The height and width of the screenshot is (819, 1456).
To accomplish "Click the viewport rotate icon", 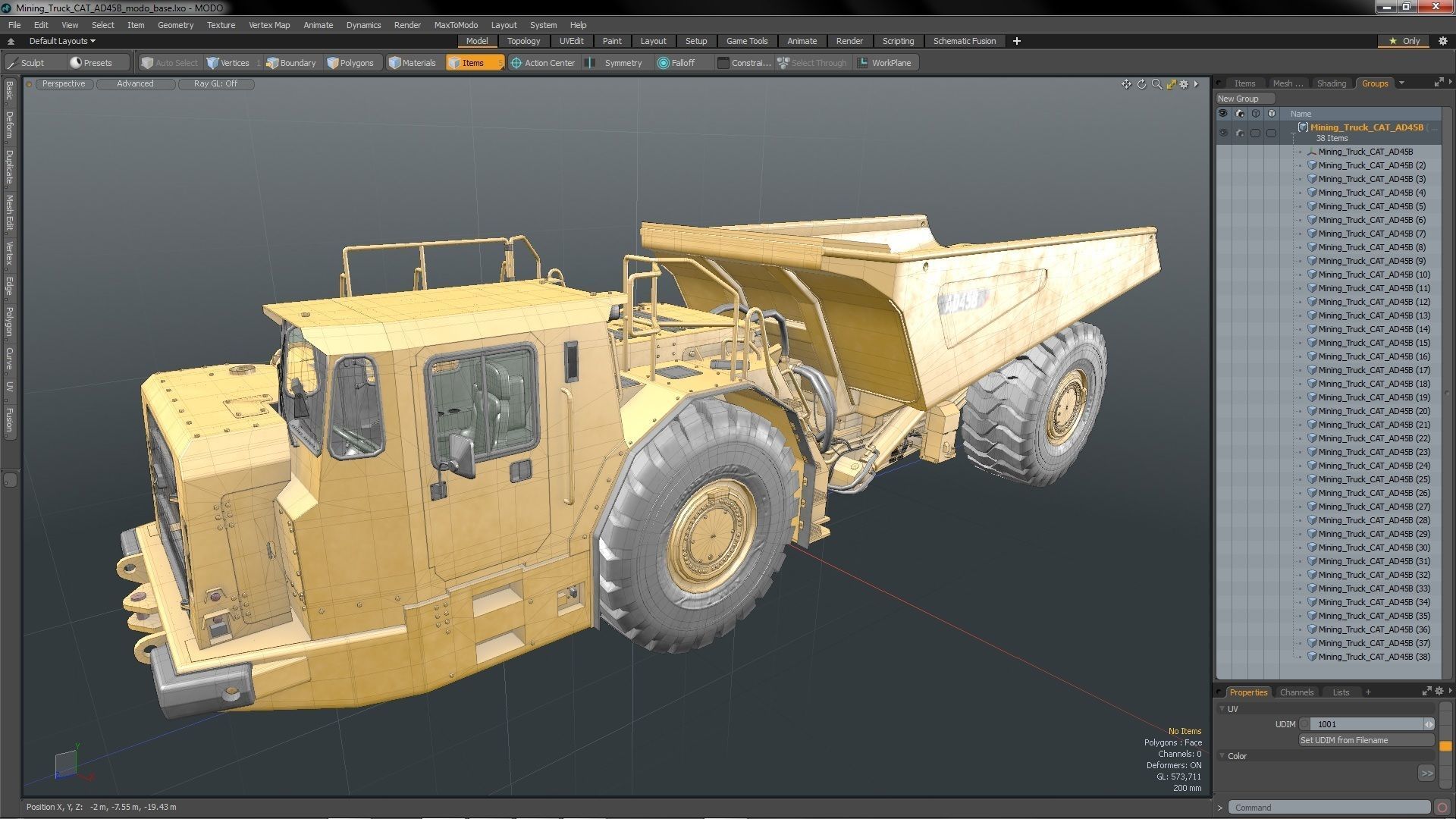I will [x=1141, y=84].
